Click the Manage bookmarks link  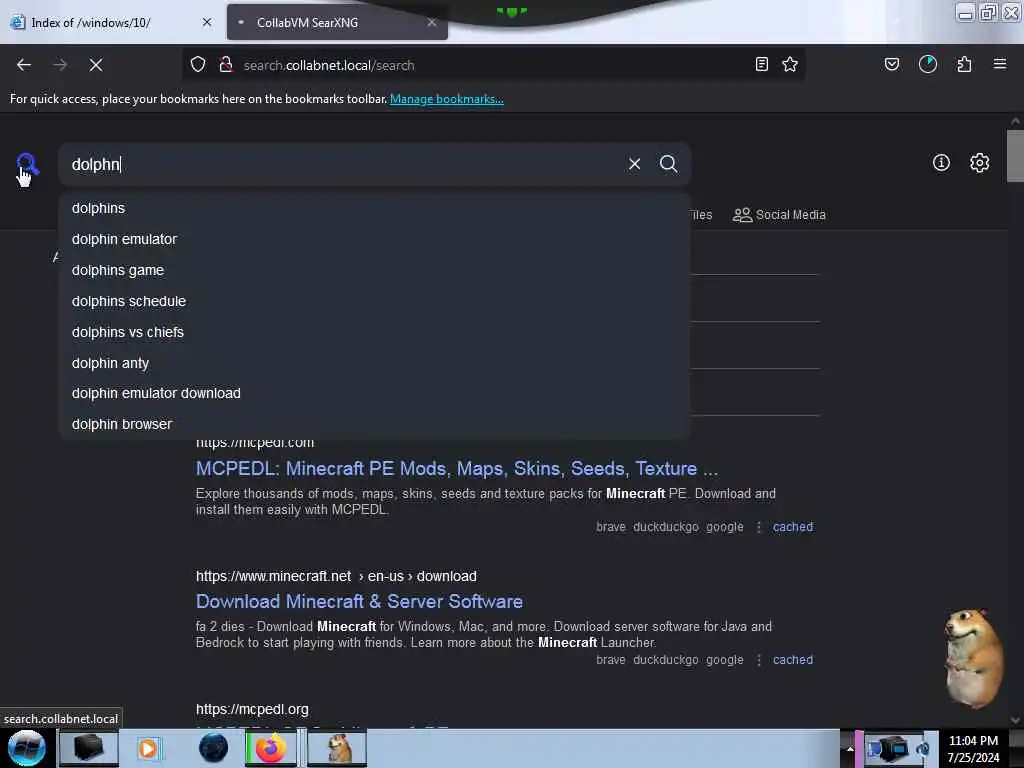(x=447, y=99)
